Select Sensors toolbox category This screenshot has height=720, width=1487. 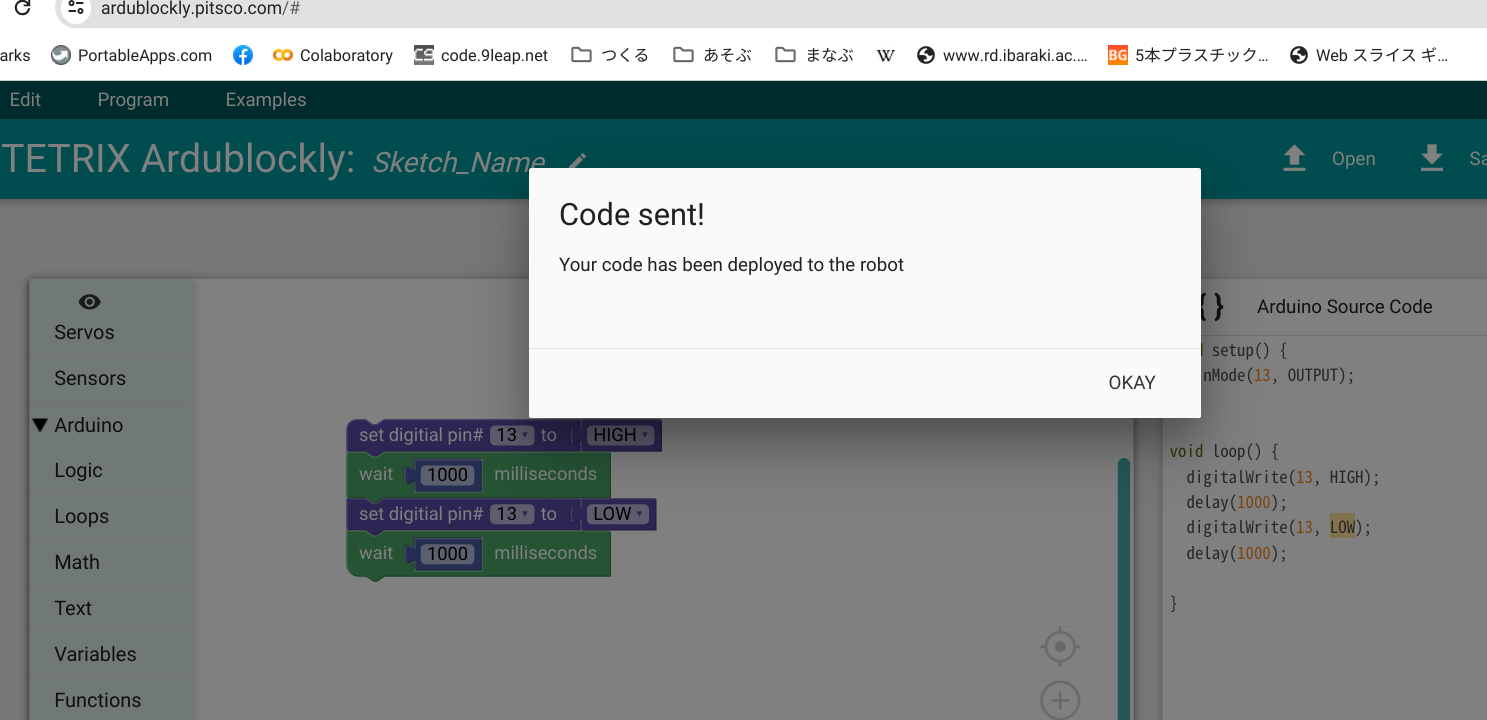pos(90,378)
